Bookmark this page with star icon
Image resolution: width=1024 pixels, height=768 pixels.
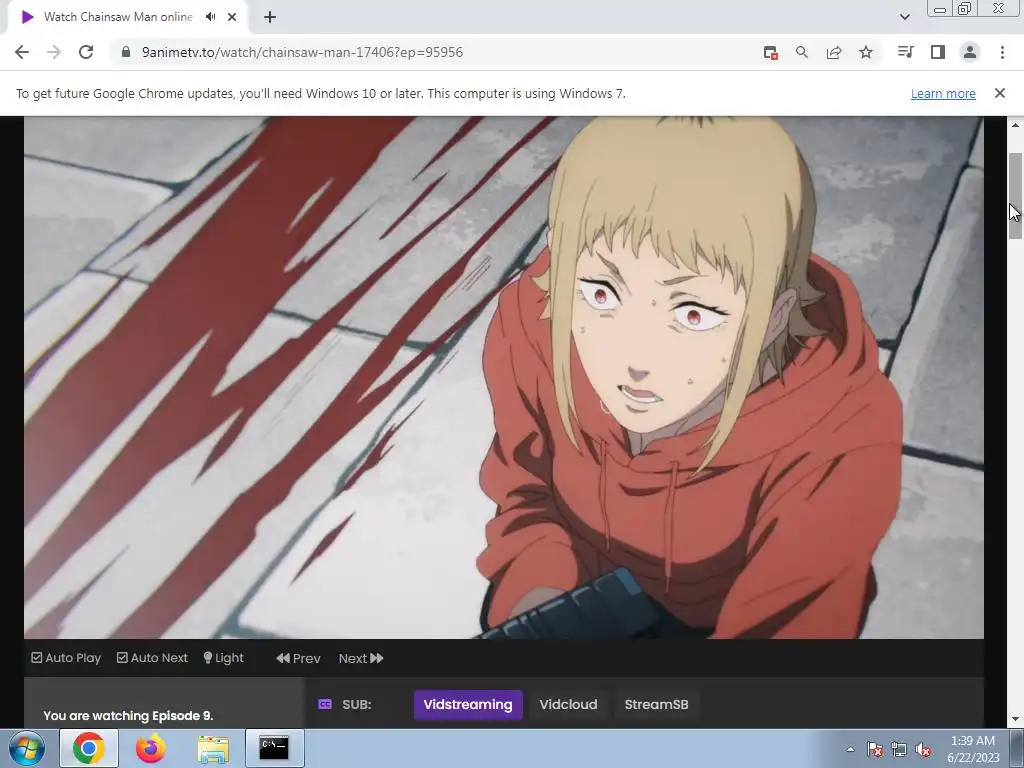point(866,52)
